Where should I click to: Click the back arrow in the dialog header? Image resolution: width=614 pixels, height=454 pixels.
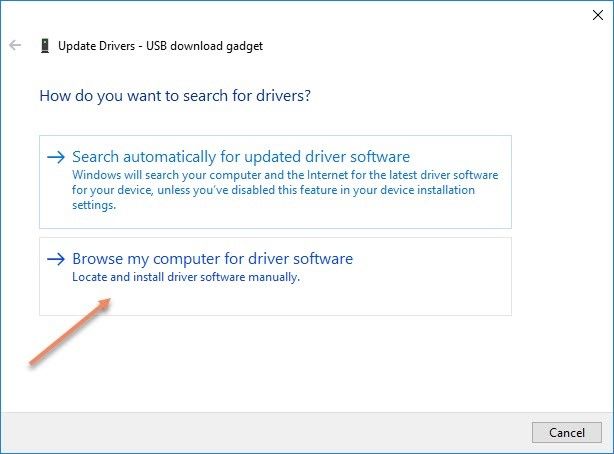pyautogui.click(x=15, y=45)
